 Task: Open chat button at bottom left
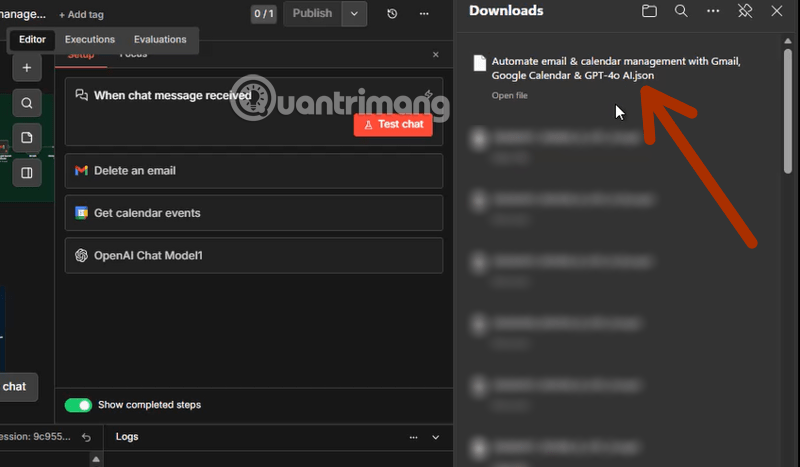(16, 387)
